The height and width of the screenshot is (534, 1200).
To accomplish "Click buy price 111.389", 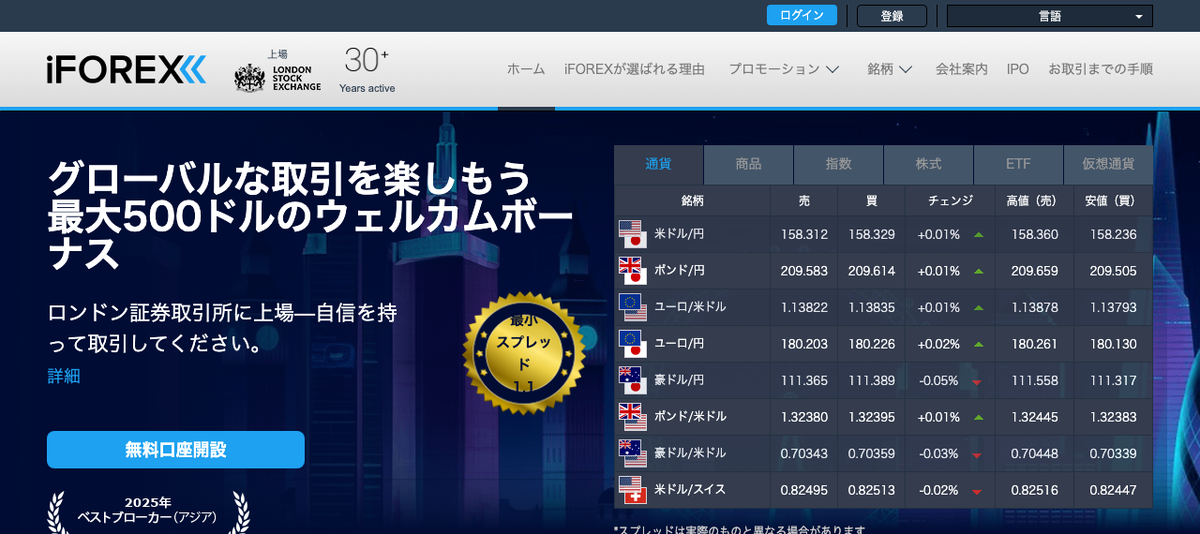I will coord(871,380).
